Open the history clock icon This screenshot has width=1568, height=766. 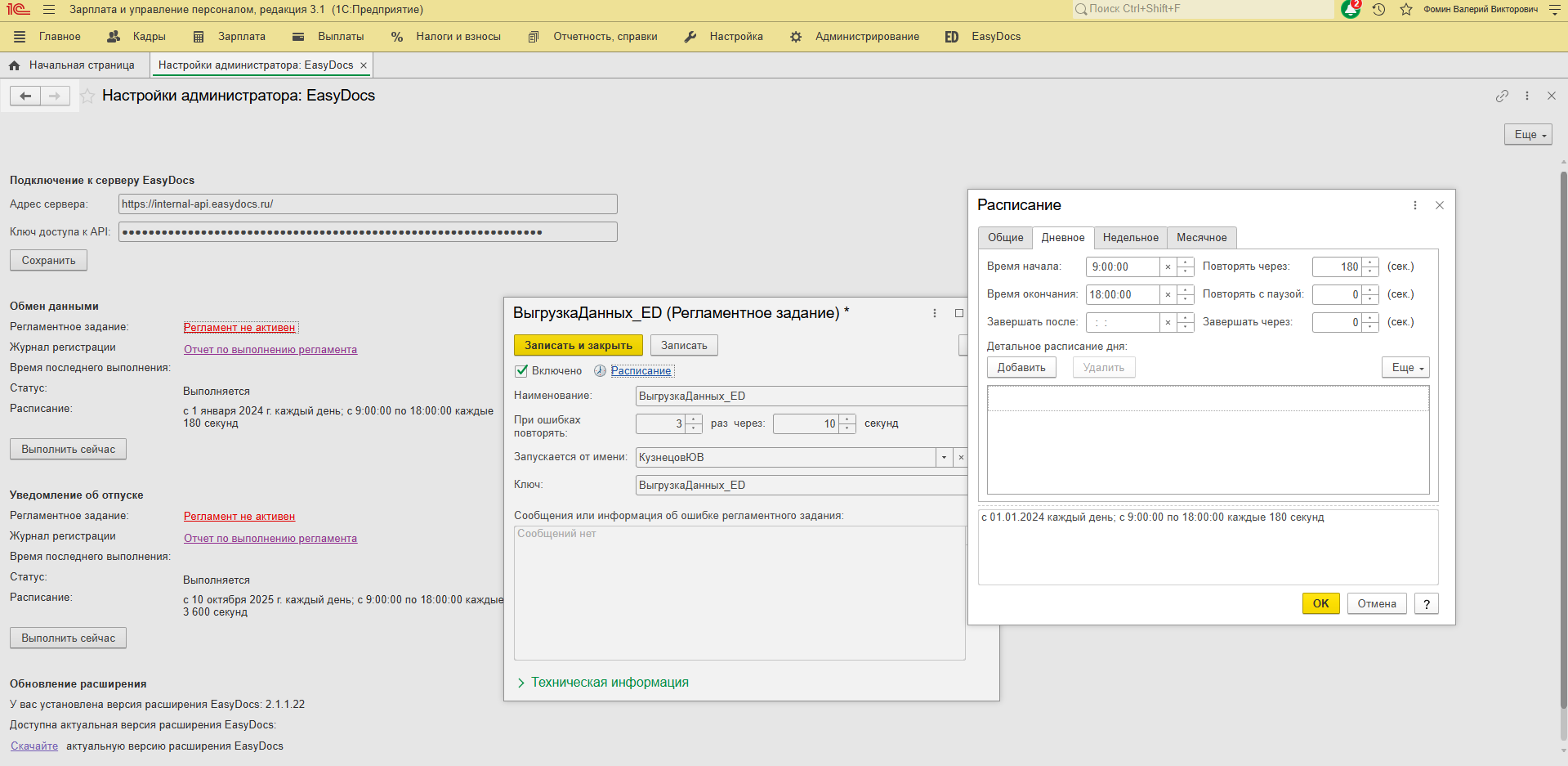1378,10
